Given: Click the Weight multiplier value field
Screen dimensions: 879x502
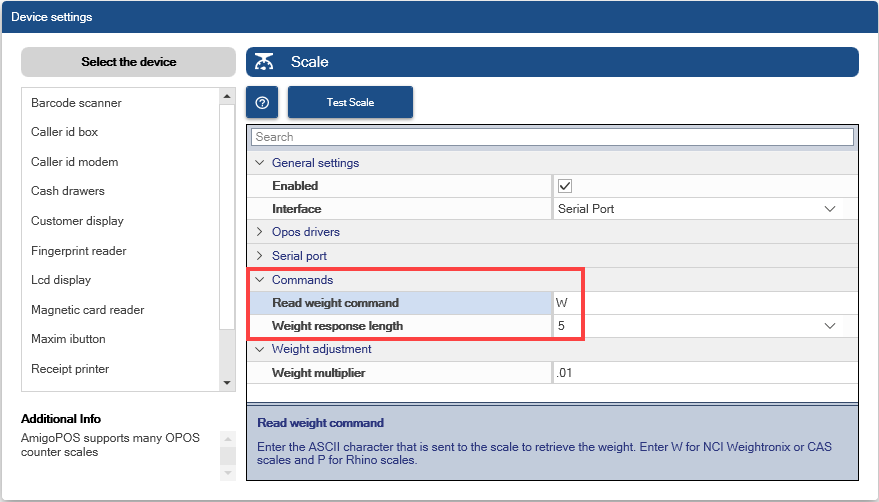Looking at the screenshot, I should 700,373.
